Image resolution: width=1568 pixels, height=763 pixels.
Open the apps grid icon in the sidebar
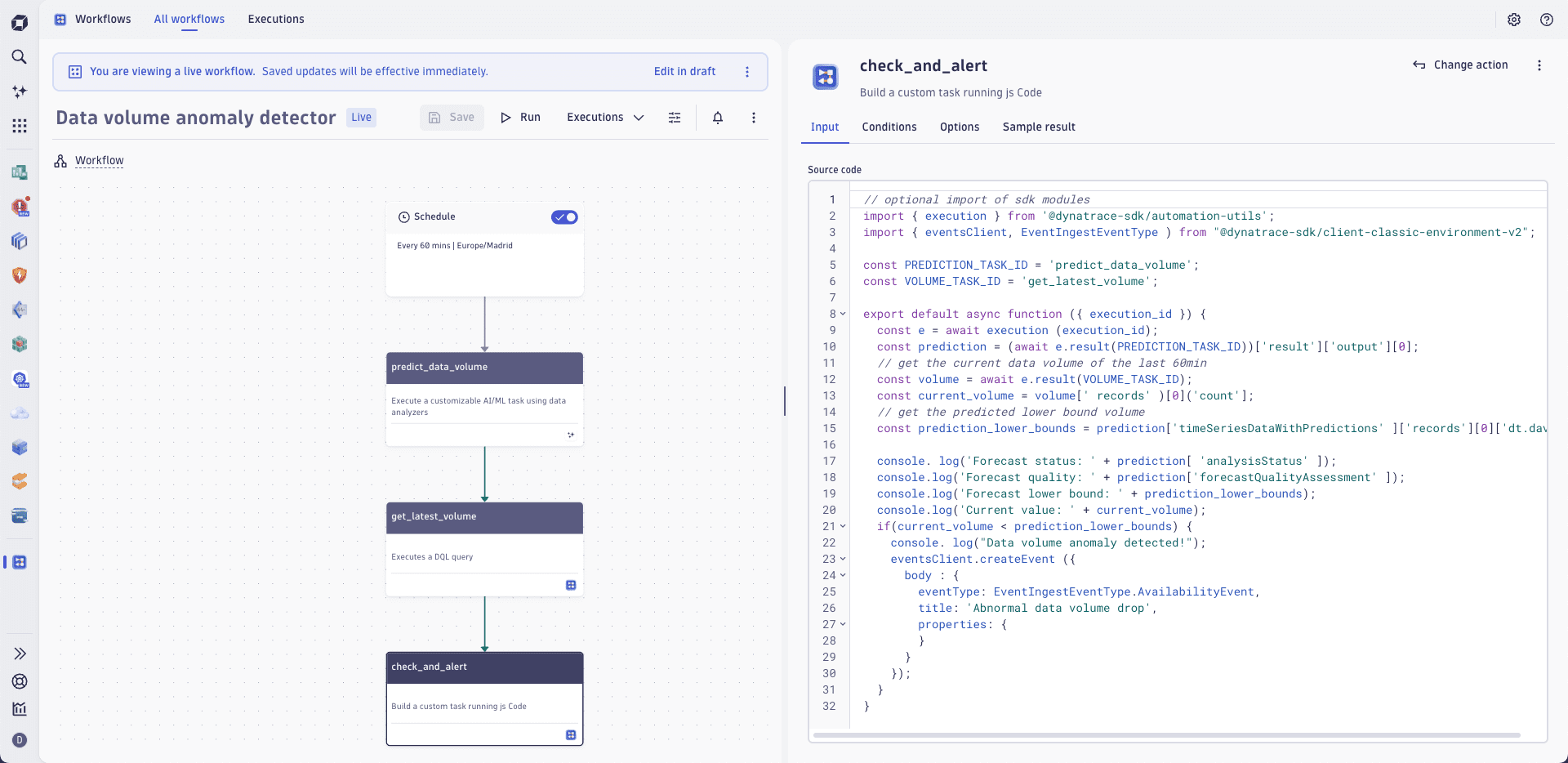[20, 126]
